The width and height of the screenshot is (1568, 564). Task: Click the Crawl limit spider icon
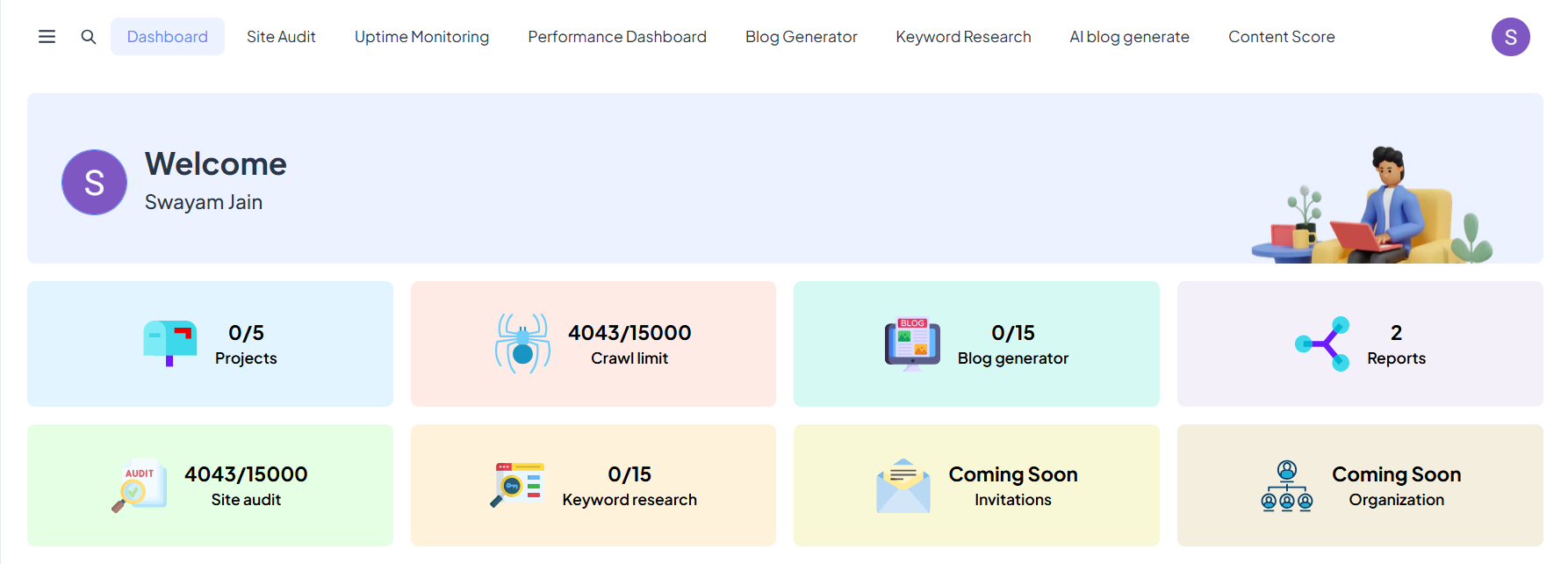522,343
